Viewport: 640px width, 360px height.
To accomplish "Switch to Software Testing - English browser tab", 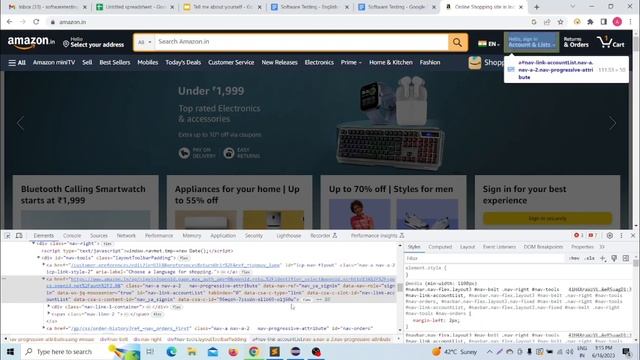I will 310,7.
